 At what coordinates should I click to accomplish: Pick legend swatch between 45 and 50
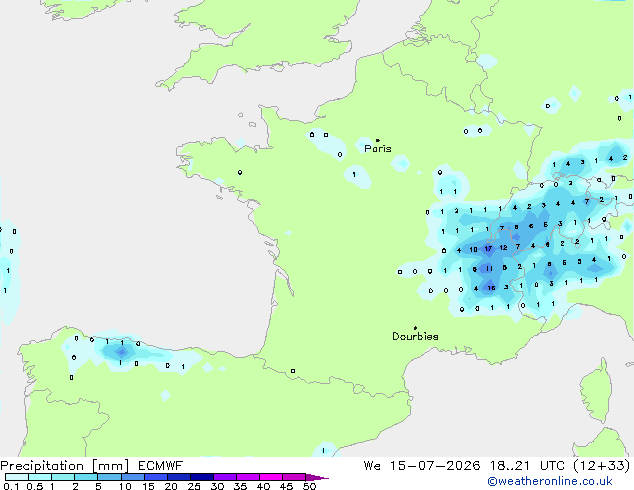294,477
